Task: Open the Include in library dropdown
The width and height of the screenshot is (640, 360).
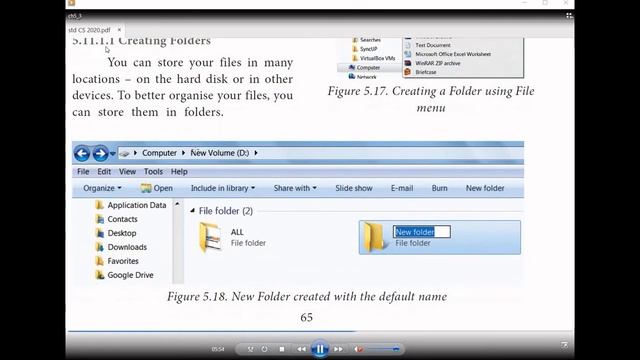Action: pyautogui.click(x=223, y=188)
